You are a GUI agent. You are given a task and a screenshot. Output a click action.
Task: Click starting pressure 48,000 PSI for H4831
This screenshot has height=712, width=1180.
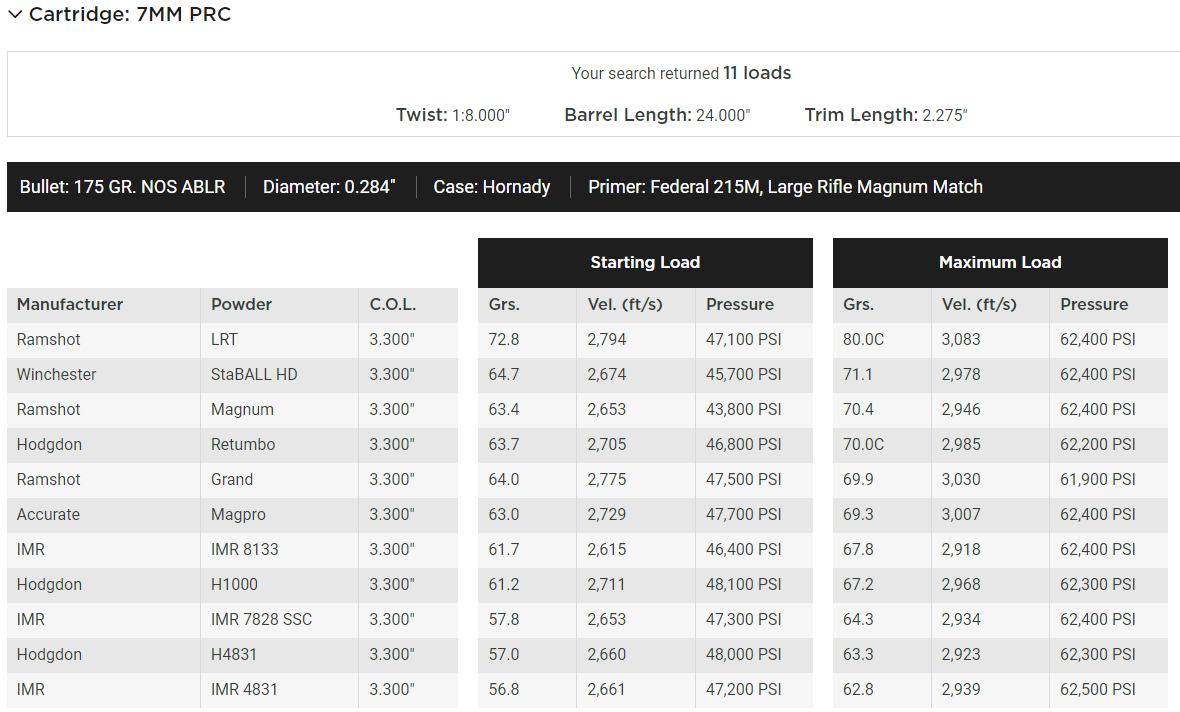tap(744, 655)
